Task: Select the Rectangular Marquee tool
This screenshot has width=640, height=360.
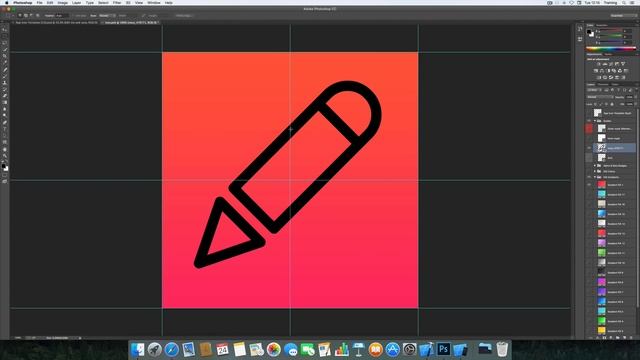Action: pos(4,36)
